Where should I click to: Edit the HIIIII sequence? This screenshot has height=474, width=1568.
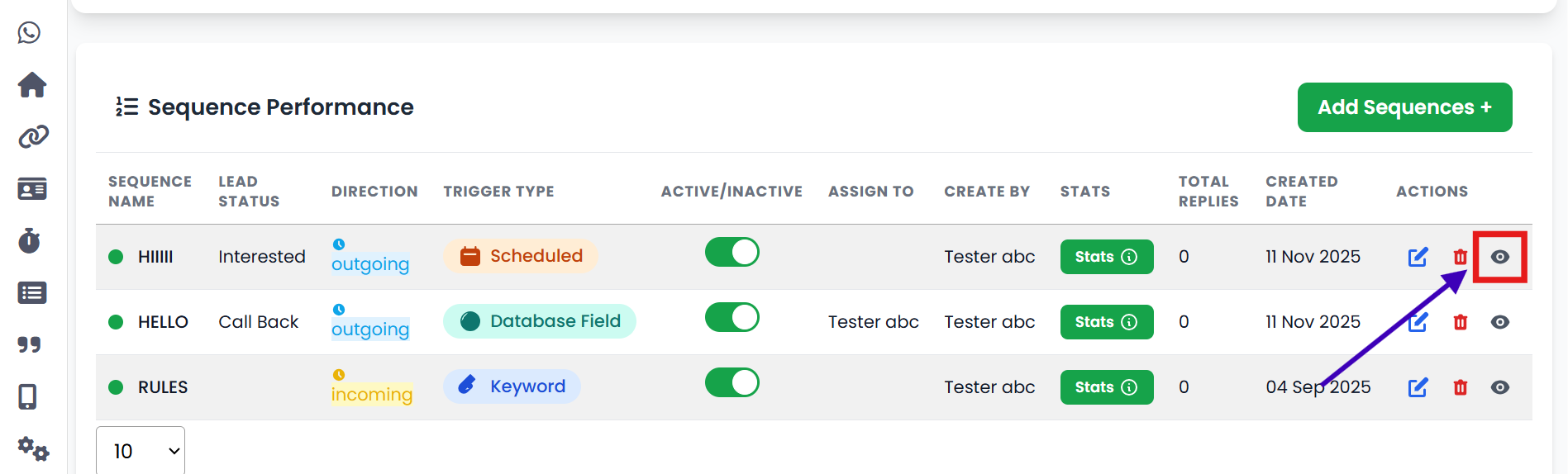coord(1418,257)
